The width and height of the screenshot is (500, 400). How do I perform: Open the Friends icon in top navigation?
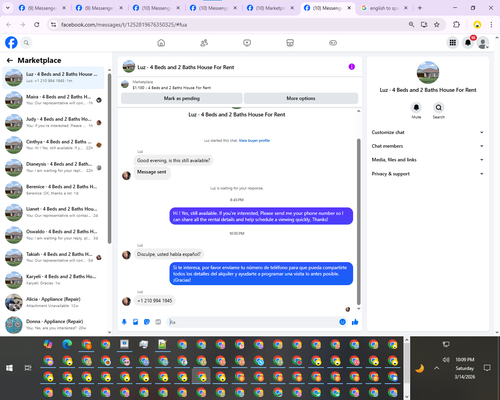pos(204,43)
